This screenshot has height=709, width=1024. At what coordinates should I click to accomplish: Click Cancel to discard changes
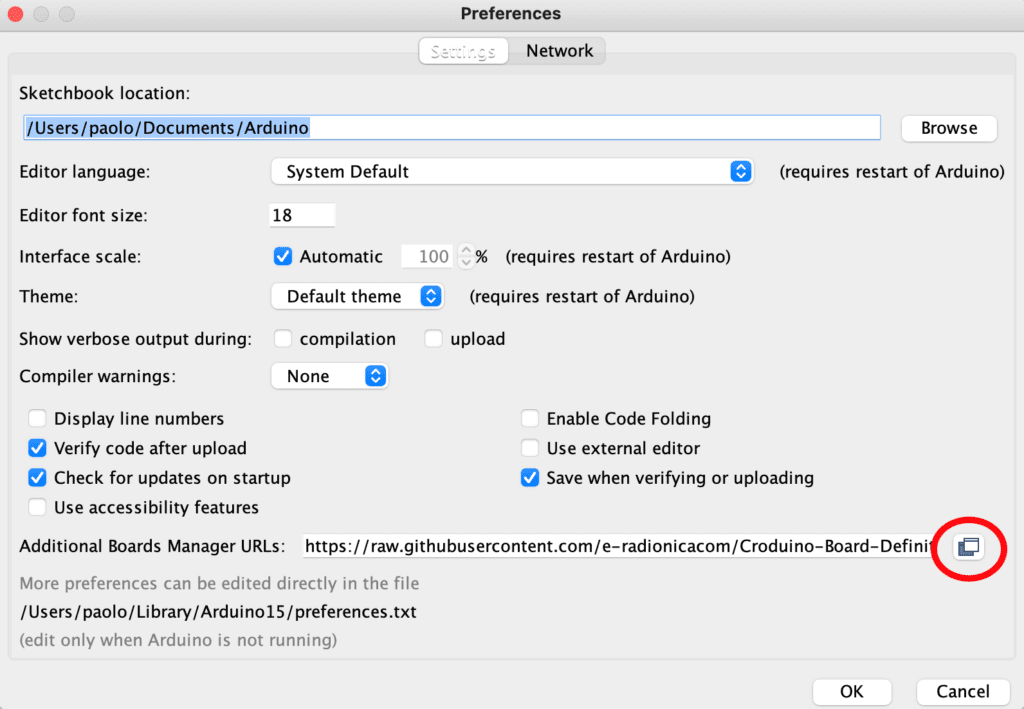point(963,691)
